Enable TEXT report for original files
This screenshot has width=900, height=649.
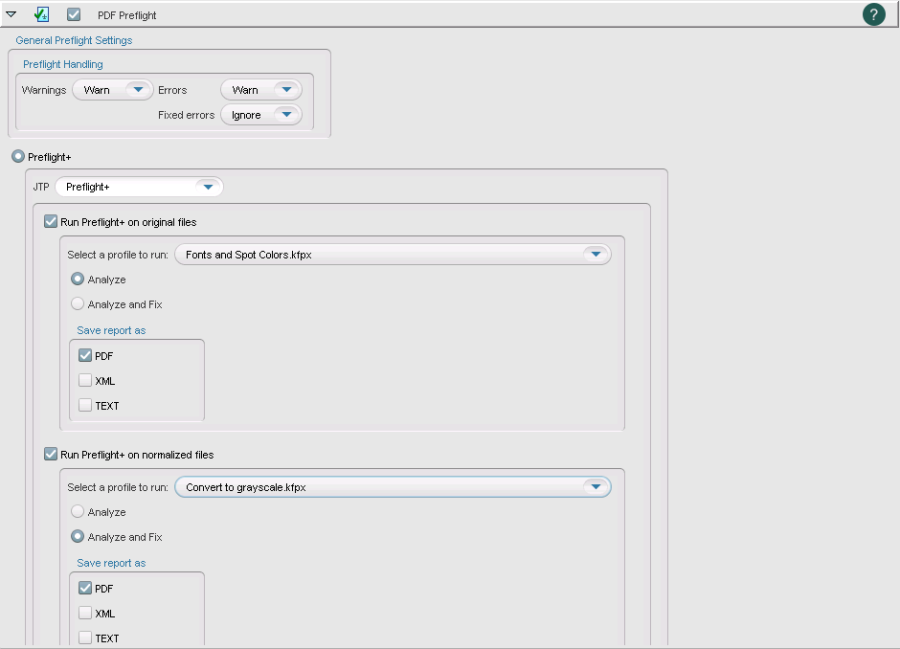tap(85, 405)
